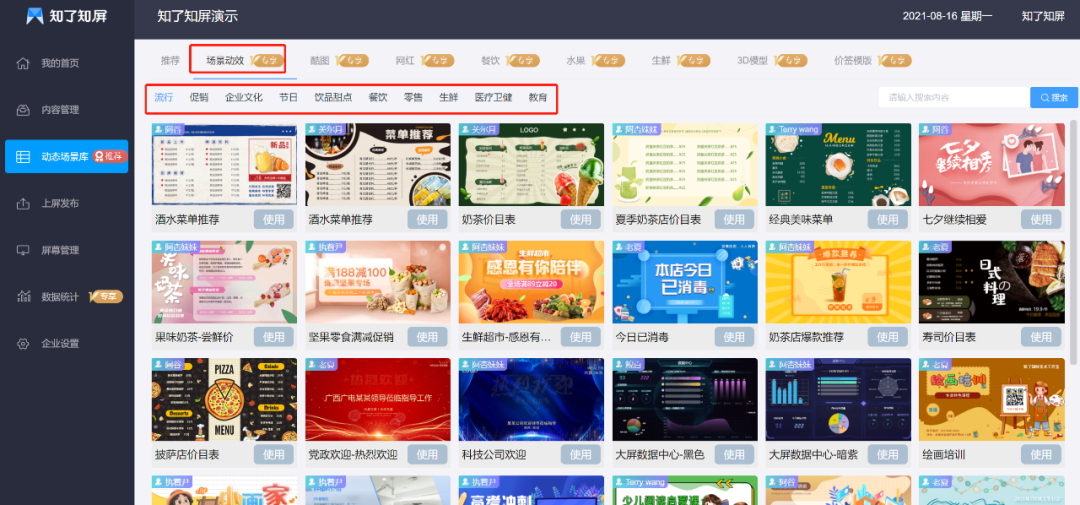Open 我的首页 in the sidebar

[x=60, y=63]
